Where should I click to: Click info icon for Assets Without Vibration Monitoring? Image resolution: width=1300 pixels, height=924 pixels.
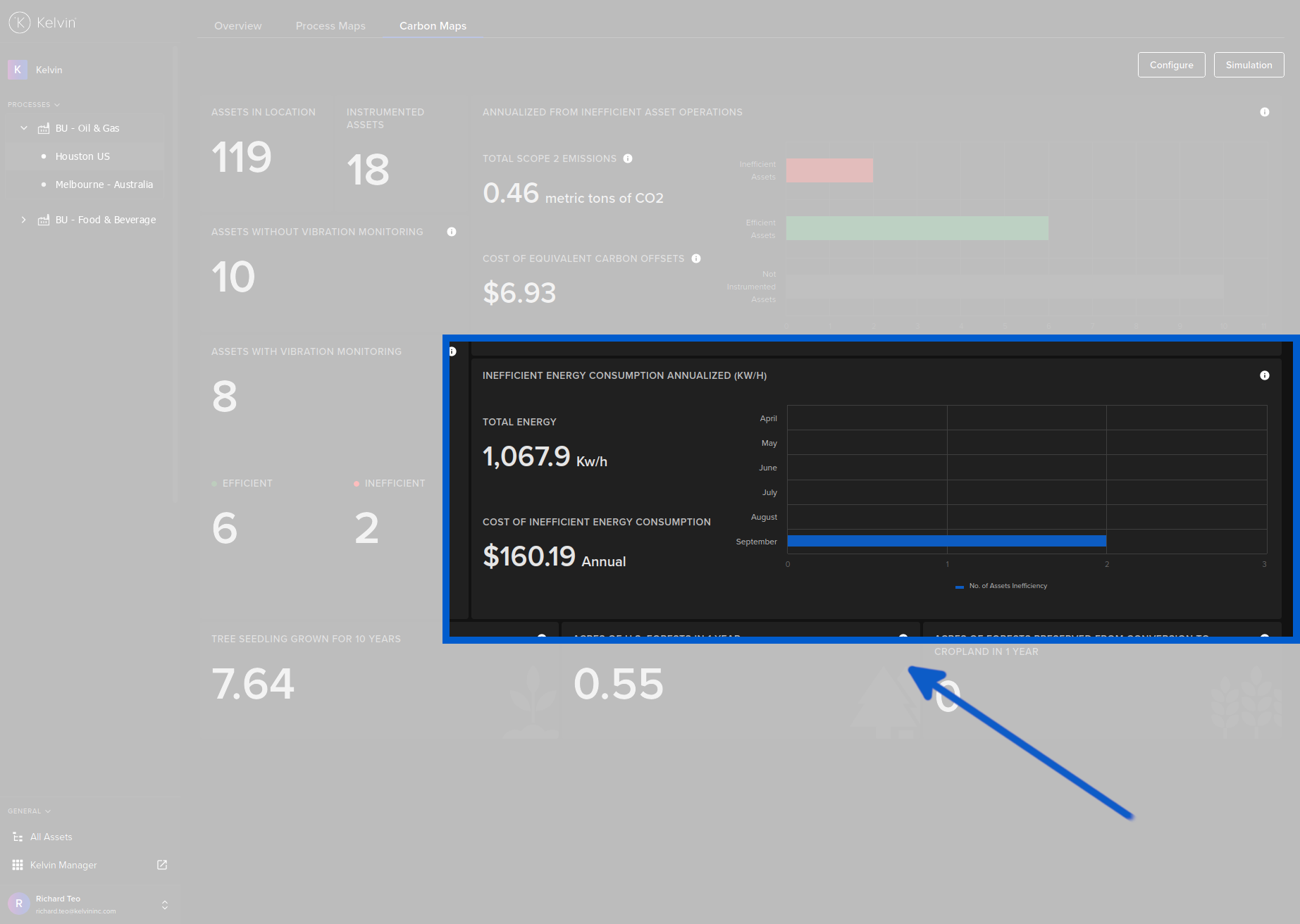click(452, 232)
